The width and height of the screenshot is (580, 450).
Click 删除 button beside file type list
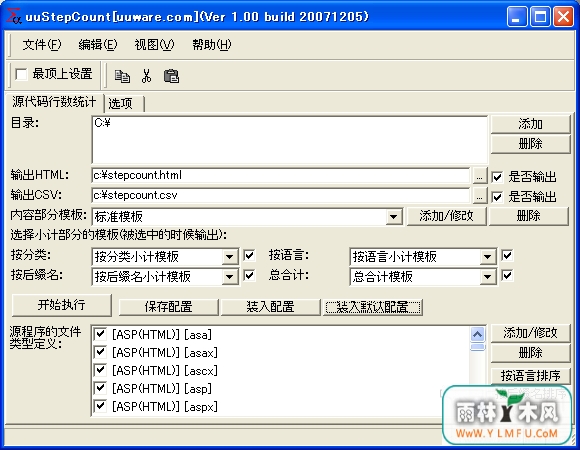pyautogui.click(x=530, y=353)
